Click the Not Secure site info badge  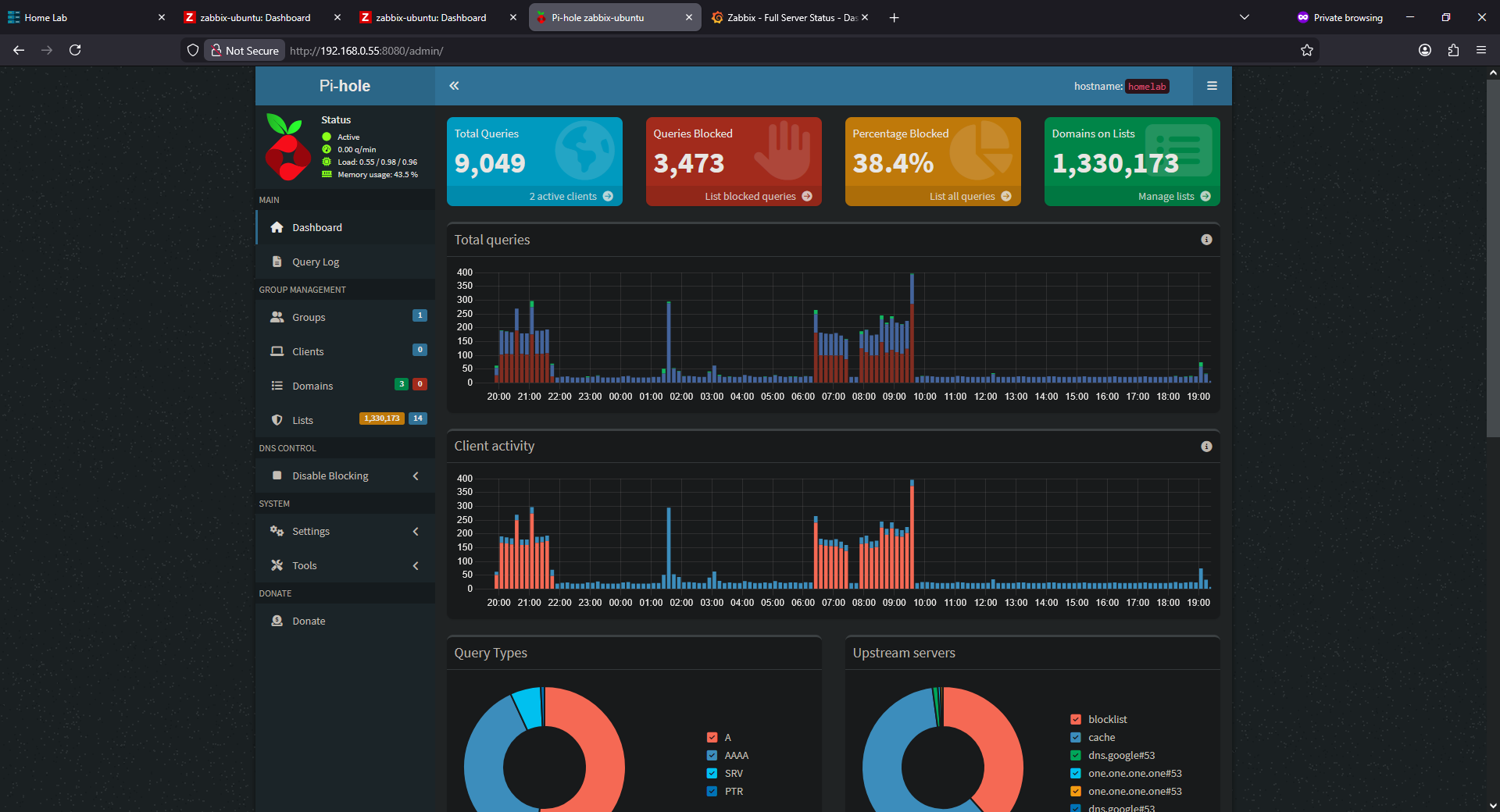tap(245, 50)
